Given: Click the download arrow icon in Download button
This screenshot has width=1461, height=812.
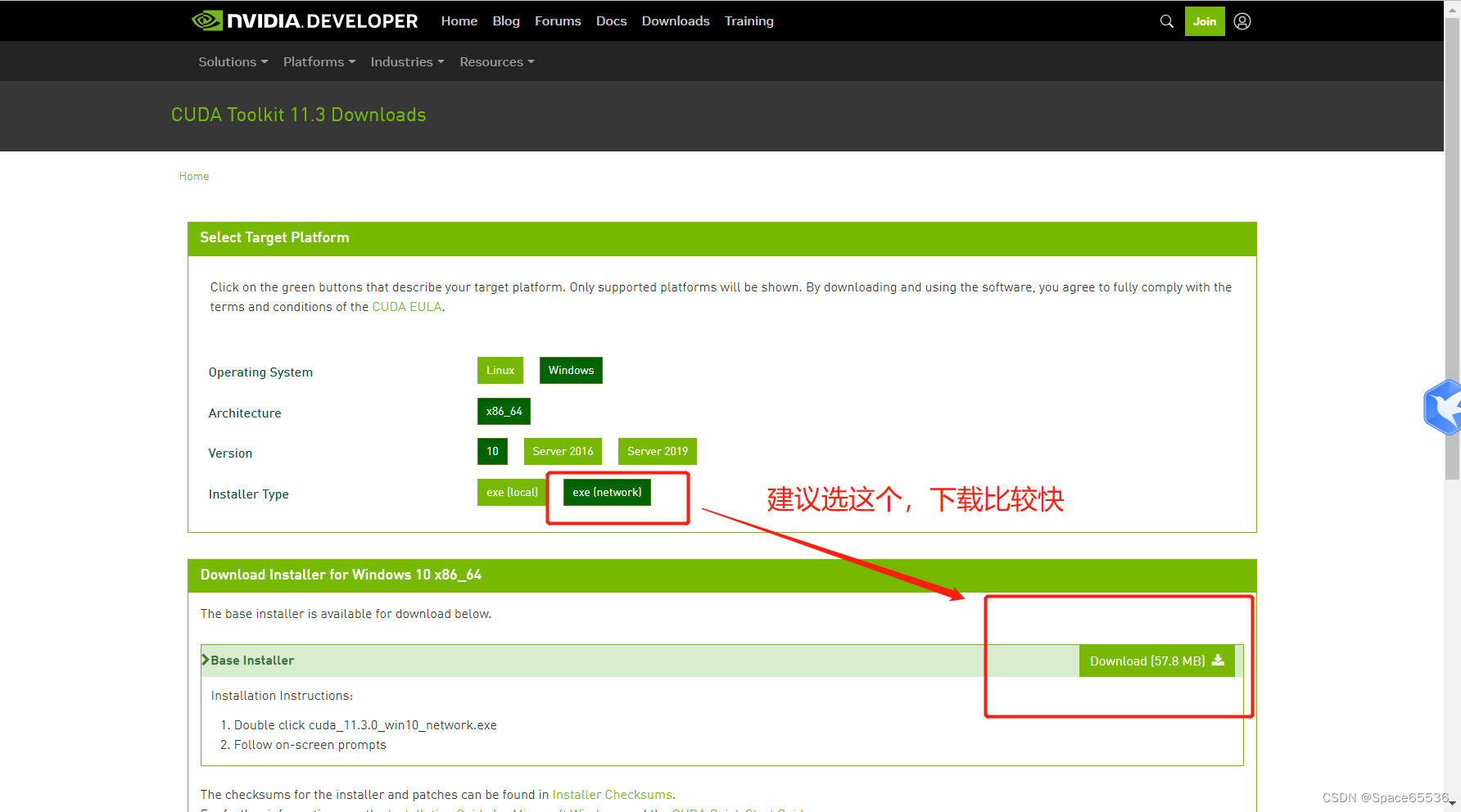Looking at the screenshot, I should click(x=1218, y=661).
